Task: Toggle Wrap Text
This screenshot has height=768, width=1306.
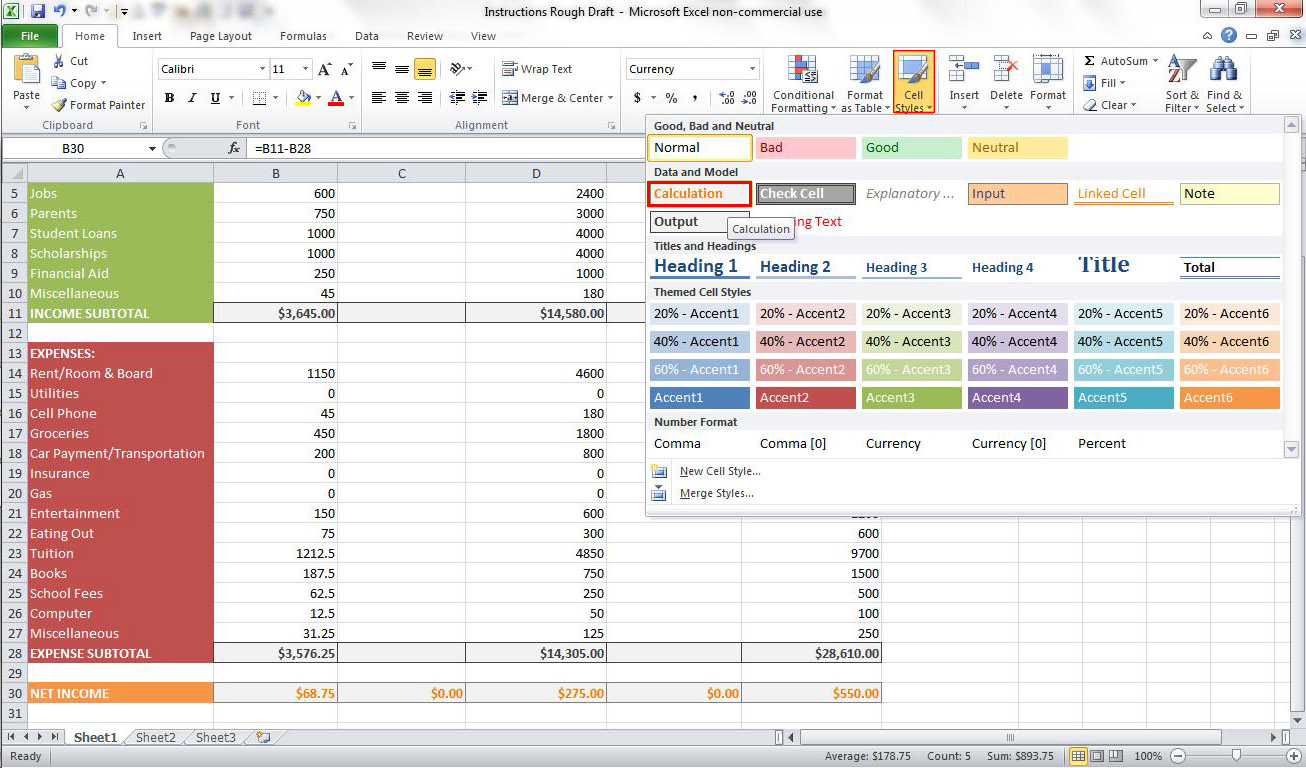Action: tap(537, 69)
